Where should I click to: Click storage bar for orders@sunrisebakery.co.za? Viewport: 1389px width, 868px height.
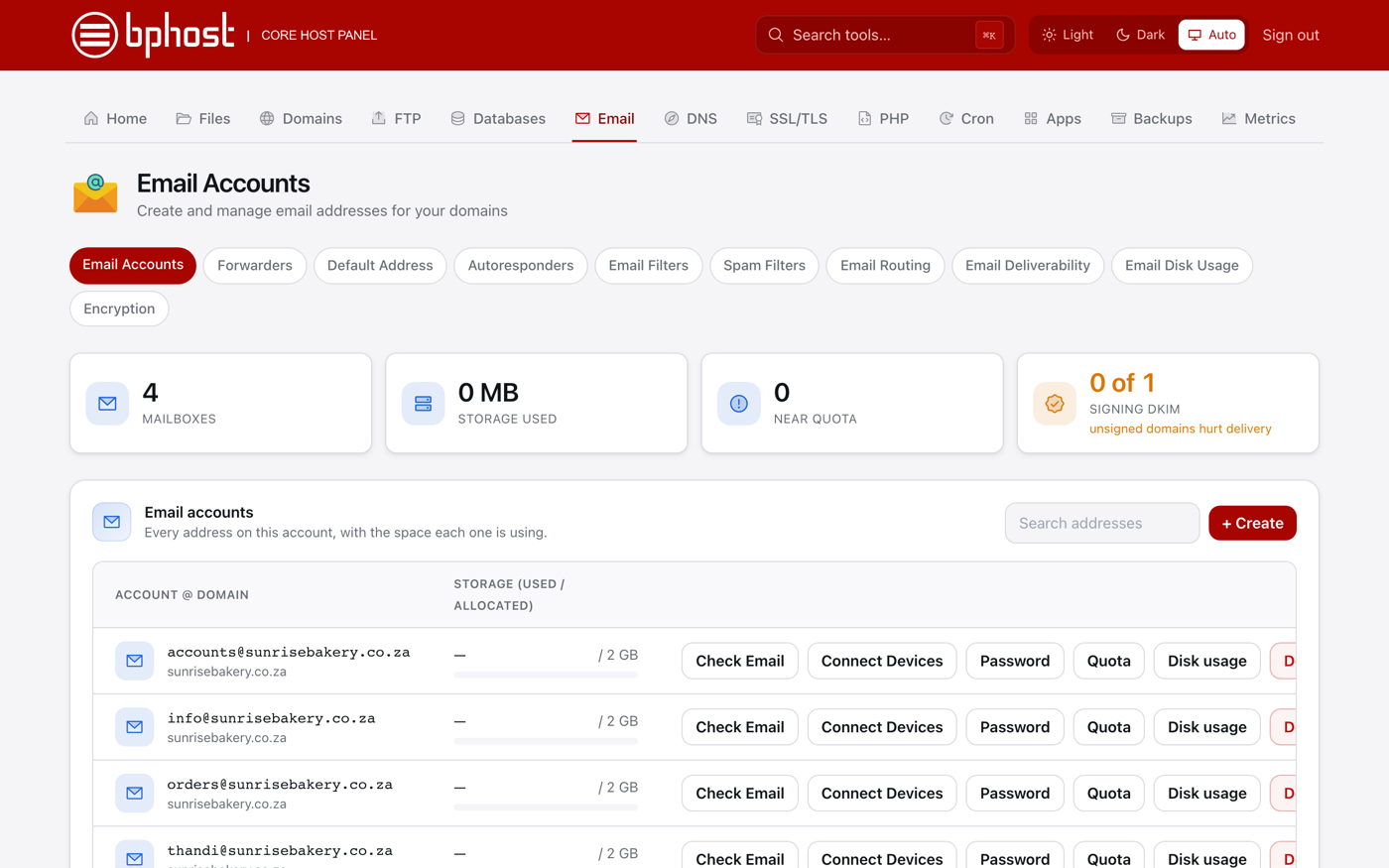coord(546,807)
